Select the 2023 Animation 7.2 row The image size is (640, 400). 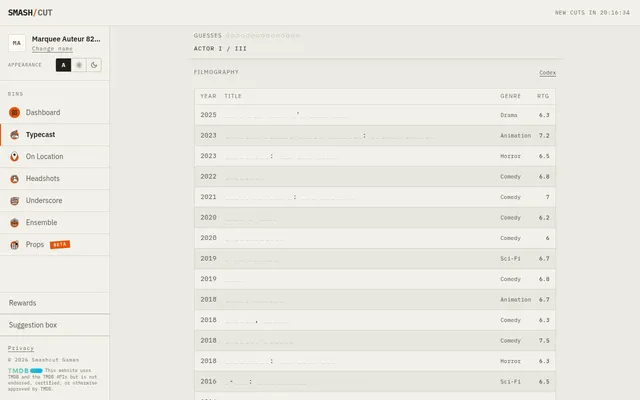[x=375, y=136]
